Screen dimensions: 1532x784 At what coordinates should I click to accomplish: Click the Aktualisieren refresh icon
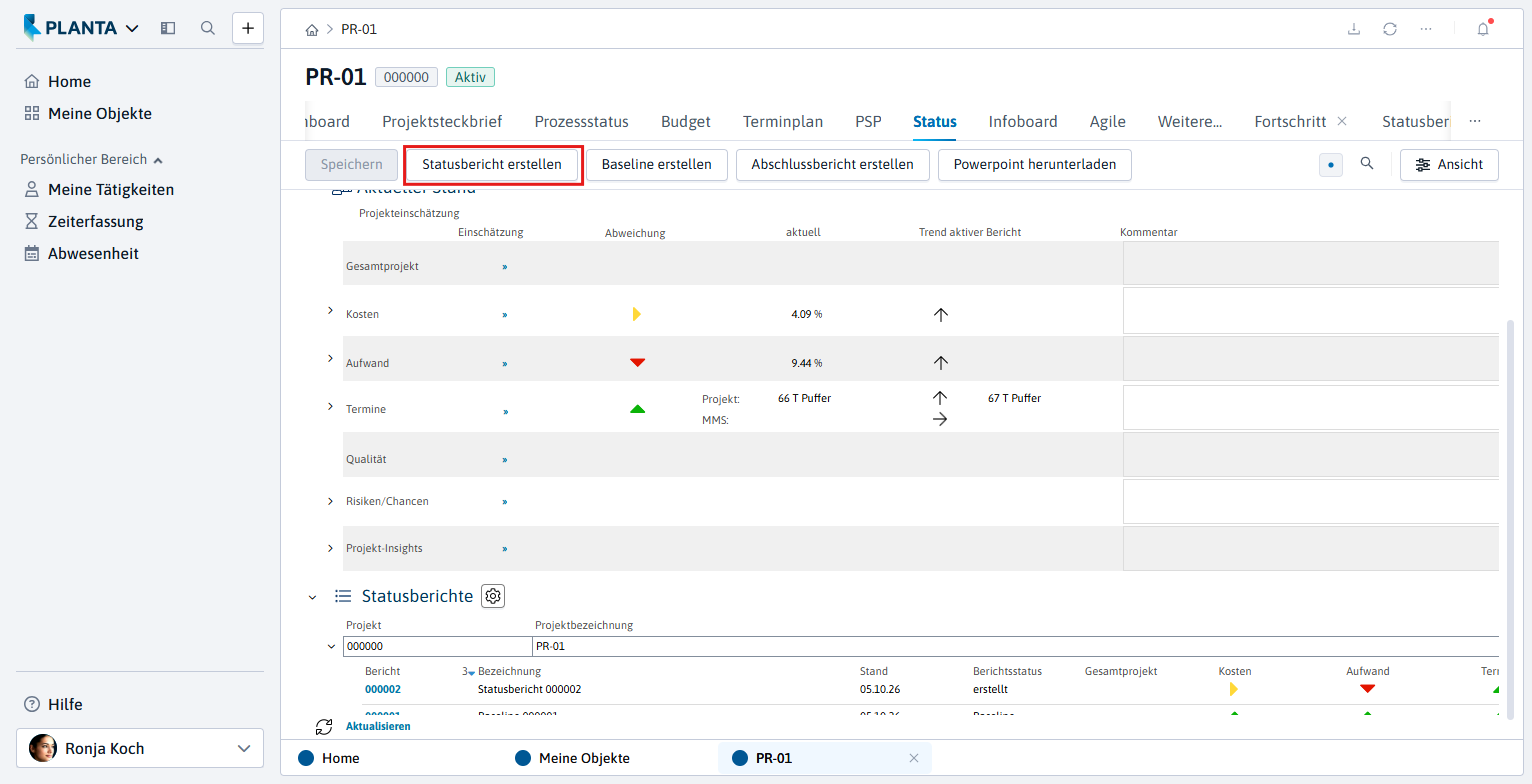point(323,727)
